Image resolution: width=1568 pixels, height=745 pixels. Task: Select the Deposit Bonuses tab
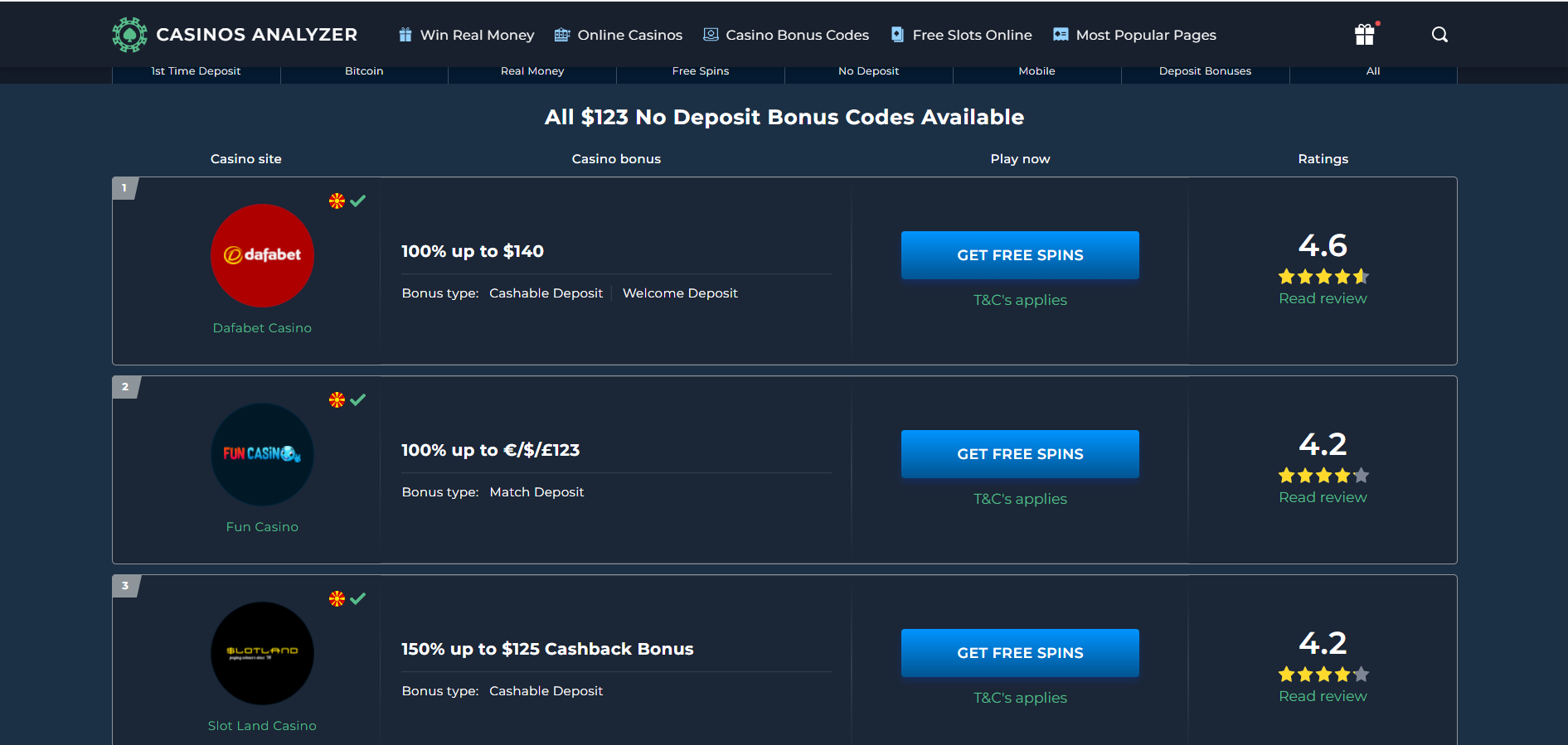click(1206, 71)
